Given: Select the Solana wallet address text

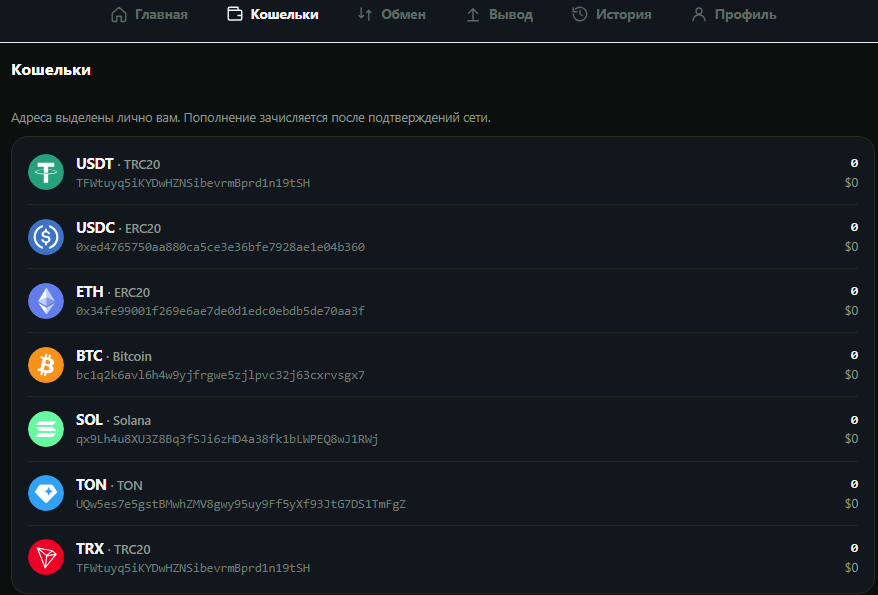Looking at the screenshot, I should [227, 439].
